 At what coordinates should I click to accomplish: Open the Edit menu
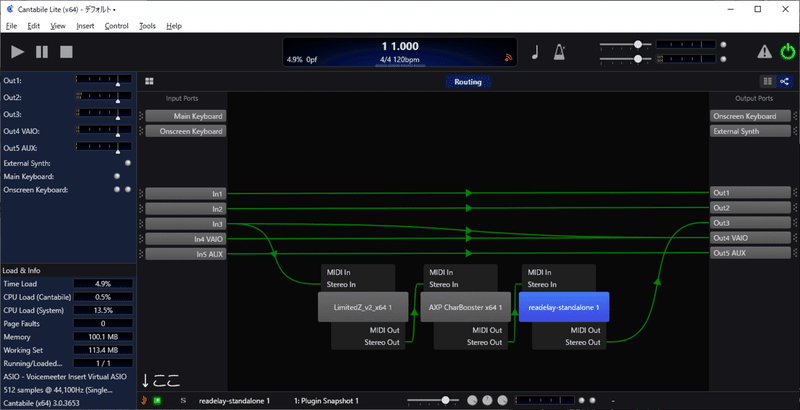(34, 26)
